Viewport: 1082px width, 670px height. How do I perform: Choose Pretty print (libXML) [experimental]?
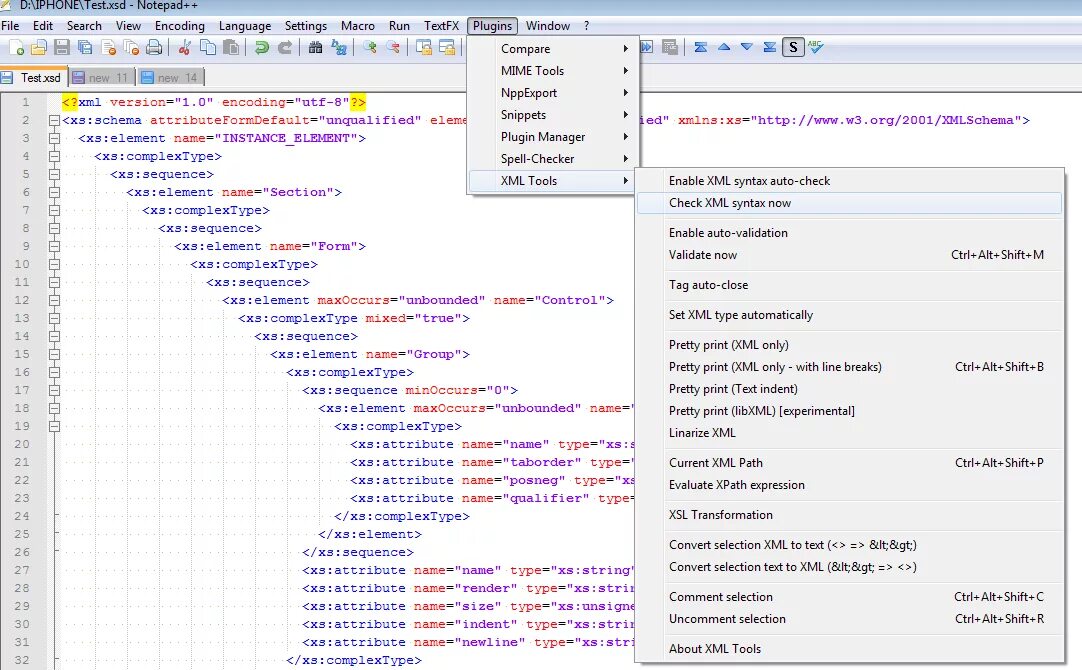[x=849, y=411]
